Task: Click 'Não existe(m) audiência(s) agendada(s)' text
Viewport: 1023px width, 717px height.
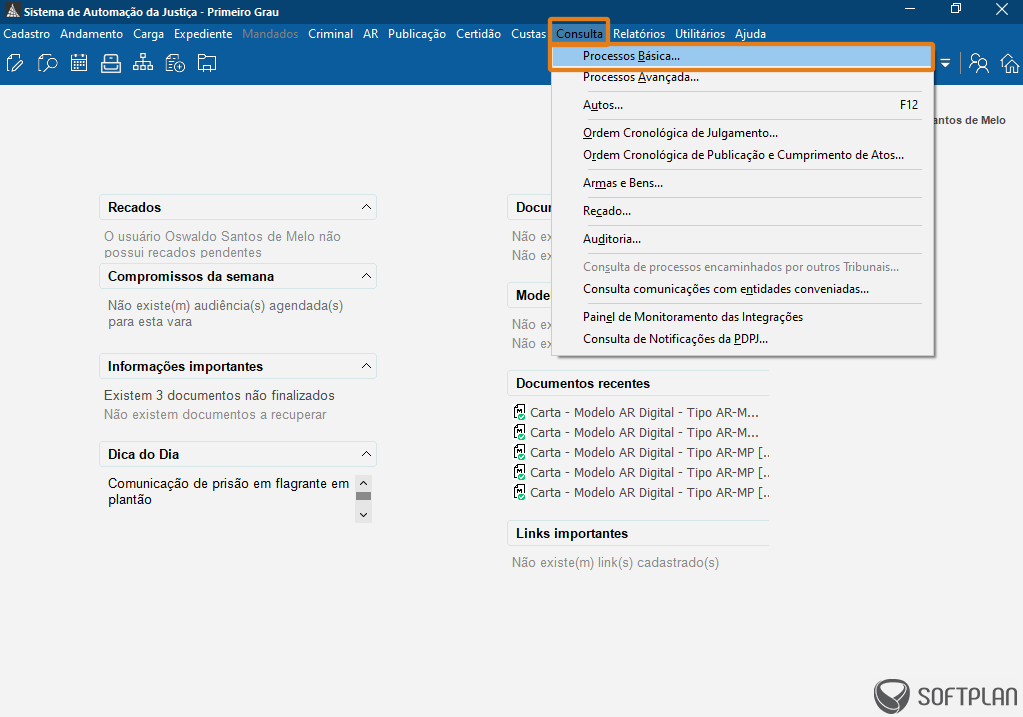Action: pos(225,313)
